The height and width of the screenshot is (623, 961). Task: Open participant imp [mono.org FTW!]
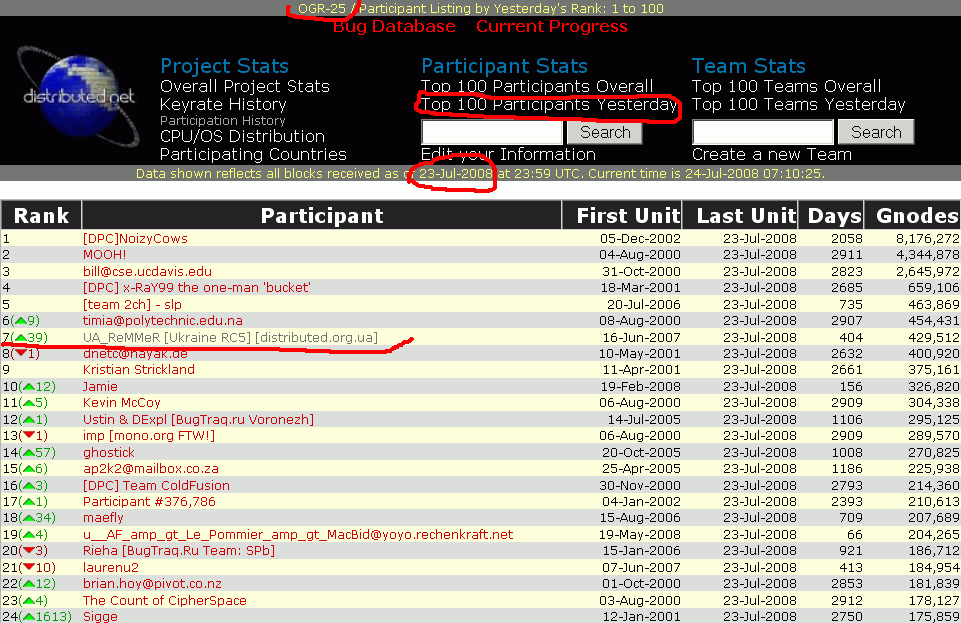tap(148, 436)
